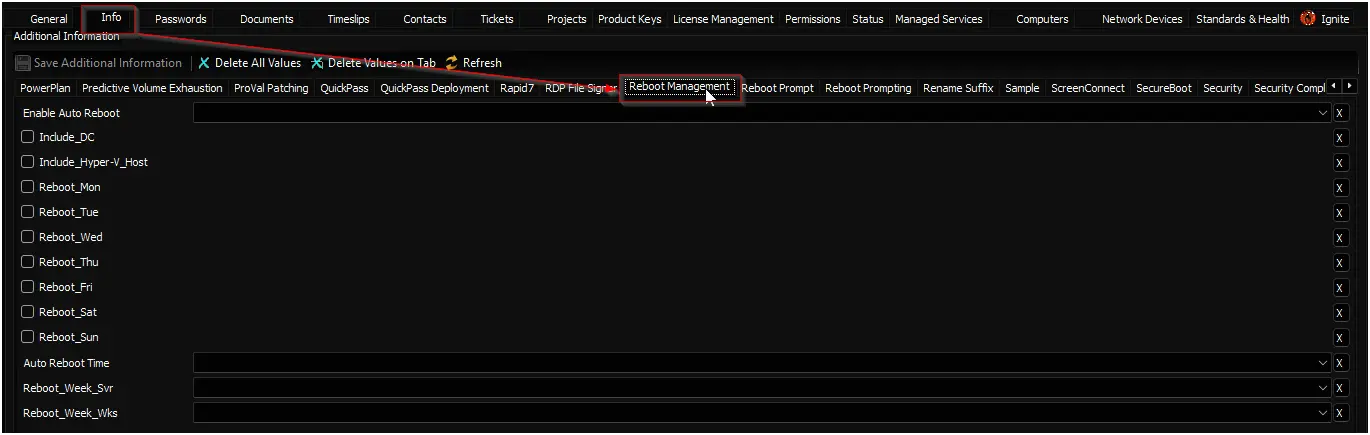
Task: Open the Timeslips tab
Action: click(x=349, y=19)
